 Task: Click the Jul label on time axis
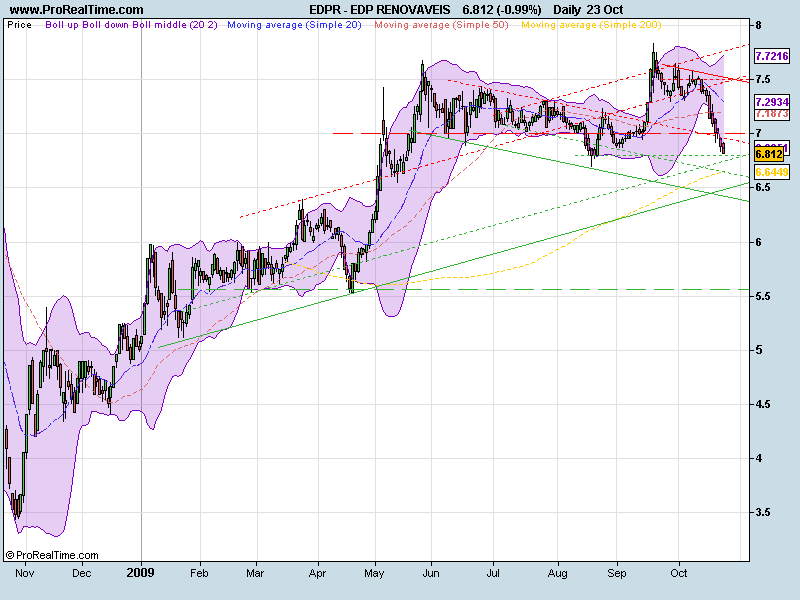tap(493, 573)
